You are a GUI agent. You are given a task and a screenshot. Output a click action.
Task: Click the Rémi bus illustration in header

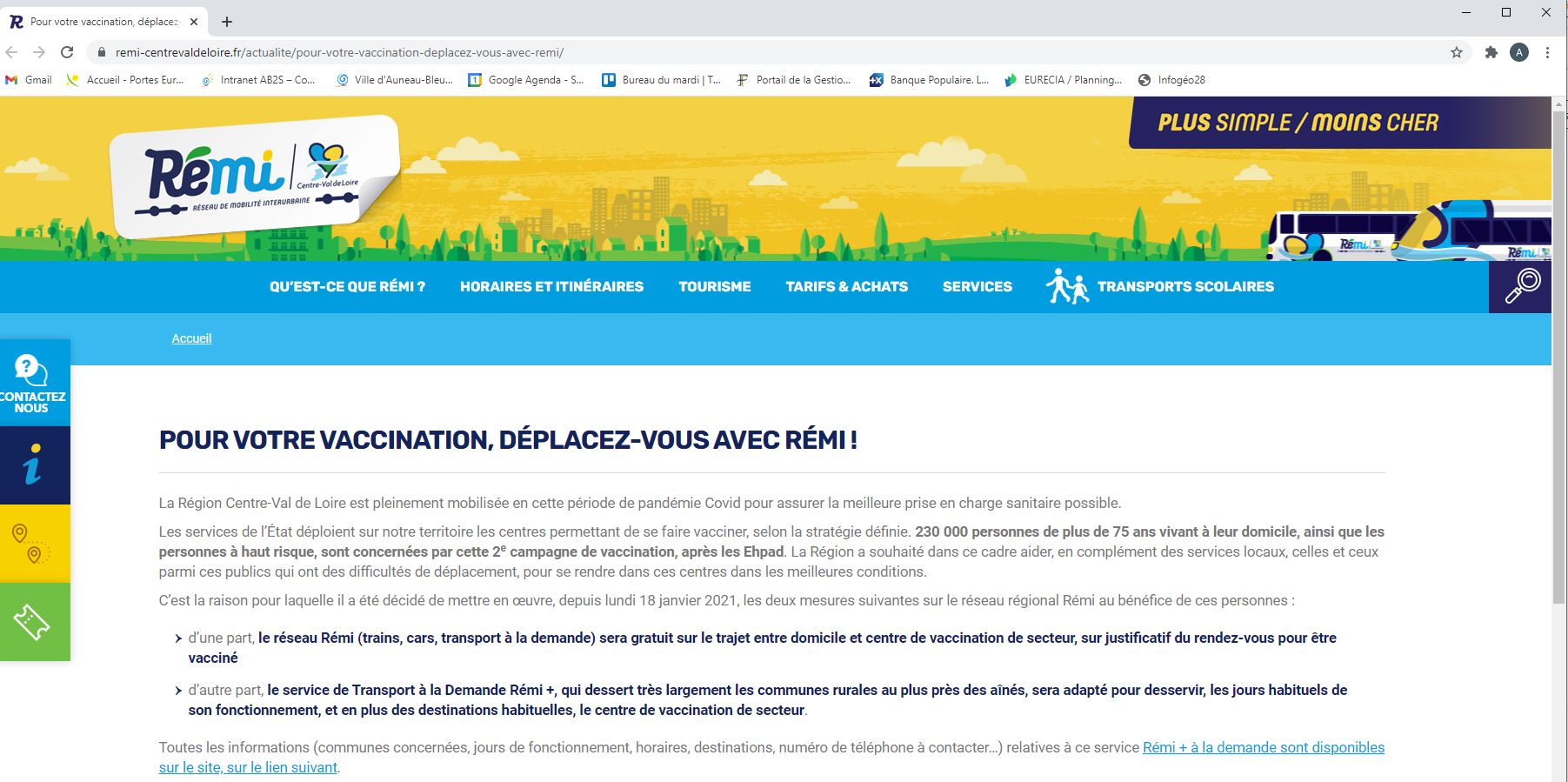click(1409, 231)
